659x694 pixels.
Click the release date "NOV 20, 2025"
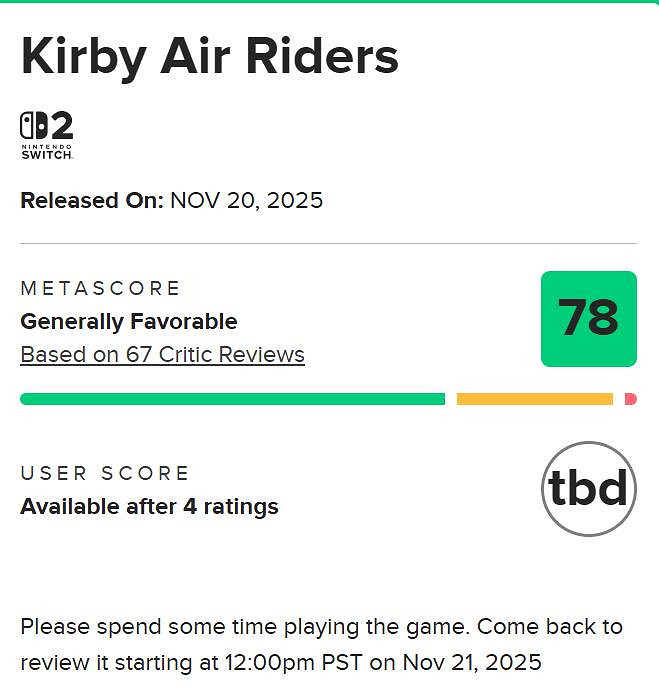pos(246,200)
